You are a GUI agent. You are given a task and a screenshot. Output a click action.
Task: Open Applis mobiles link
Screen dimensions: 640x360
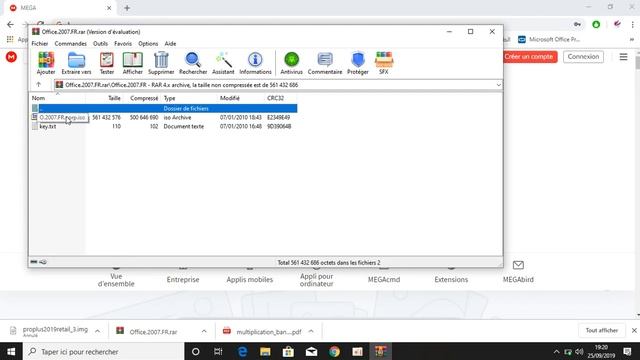[250, 280]
